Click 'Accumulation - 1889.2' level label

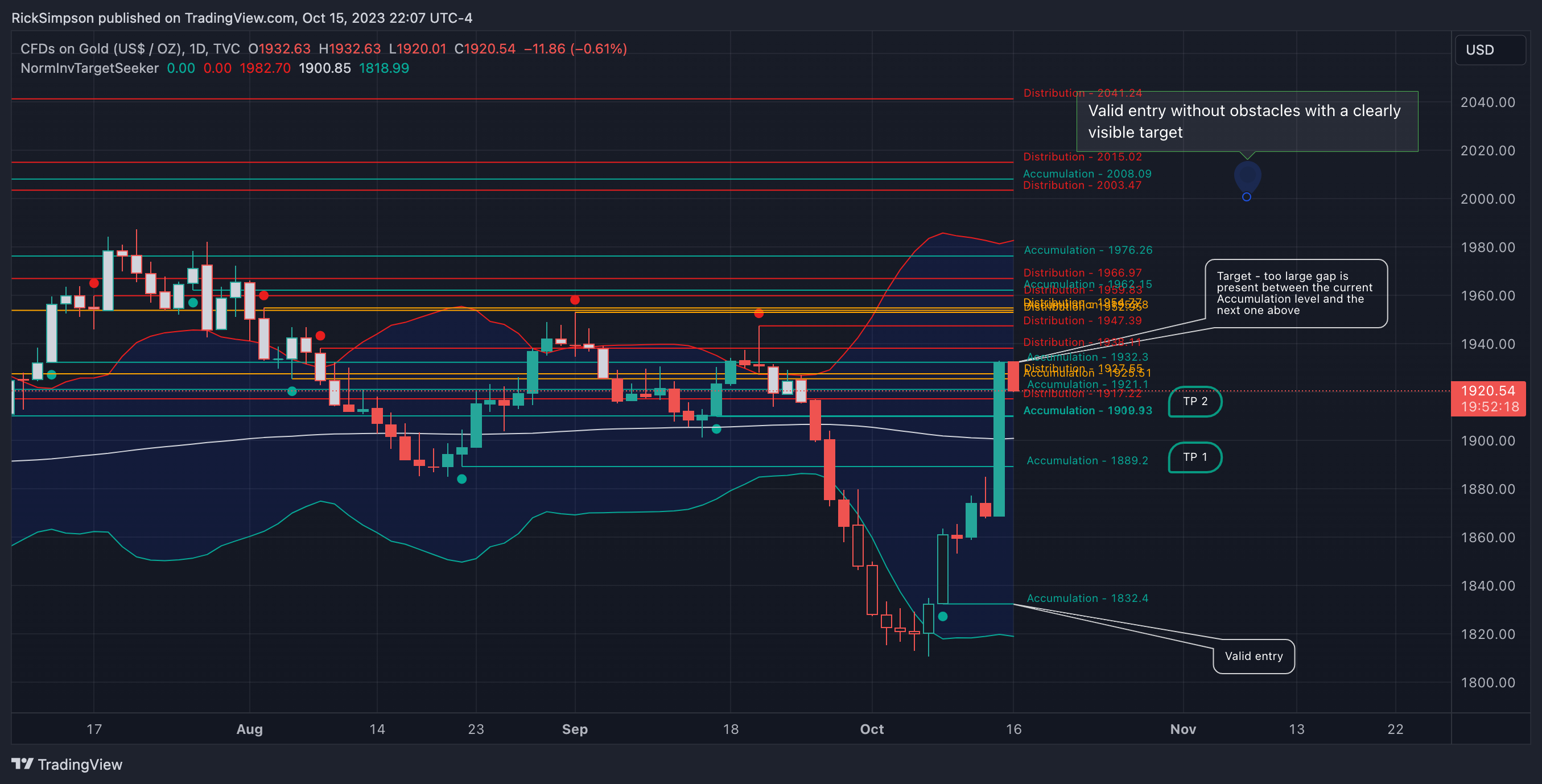(1087, 461)
